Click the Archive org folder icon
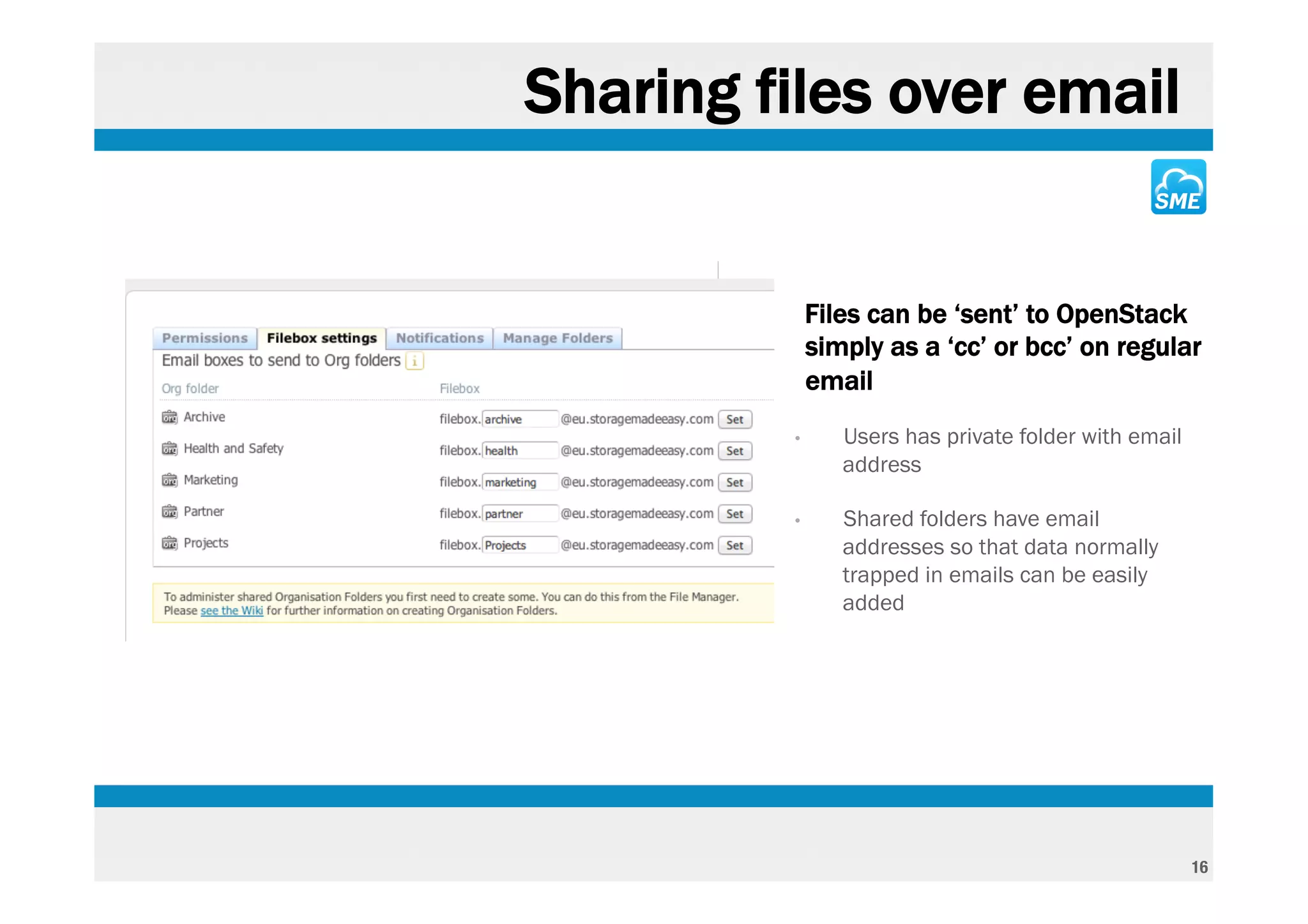This screenshot has width=1308, height=924. [169, 417]
